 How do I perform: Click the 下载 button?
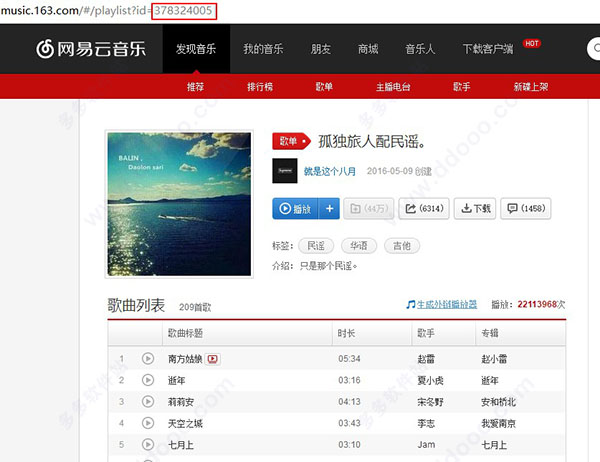click(475, 209)
